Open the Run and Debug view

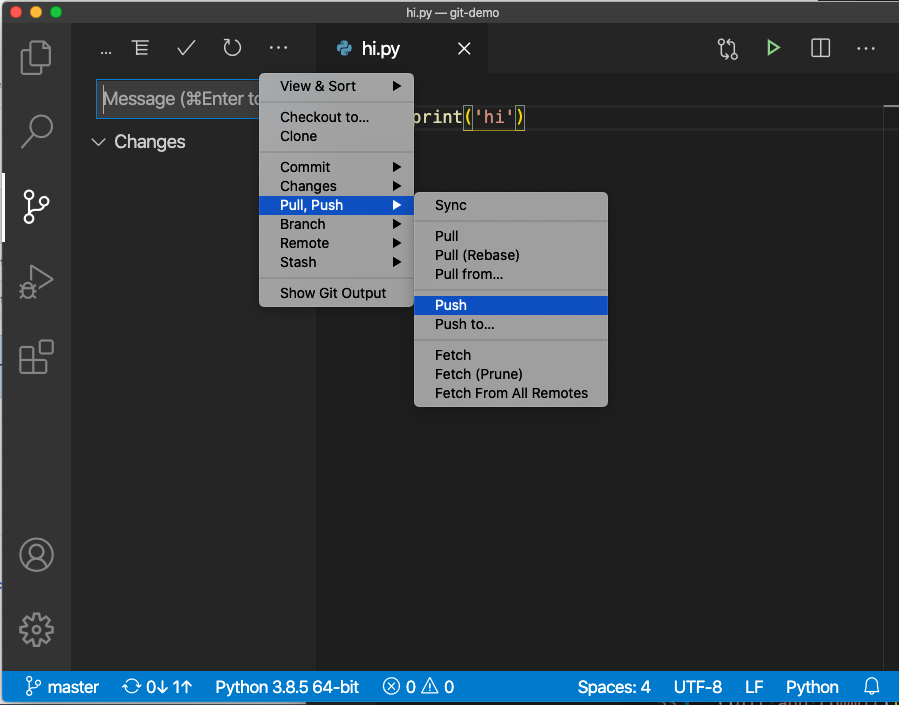click(x=36, y=282)
